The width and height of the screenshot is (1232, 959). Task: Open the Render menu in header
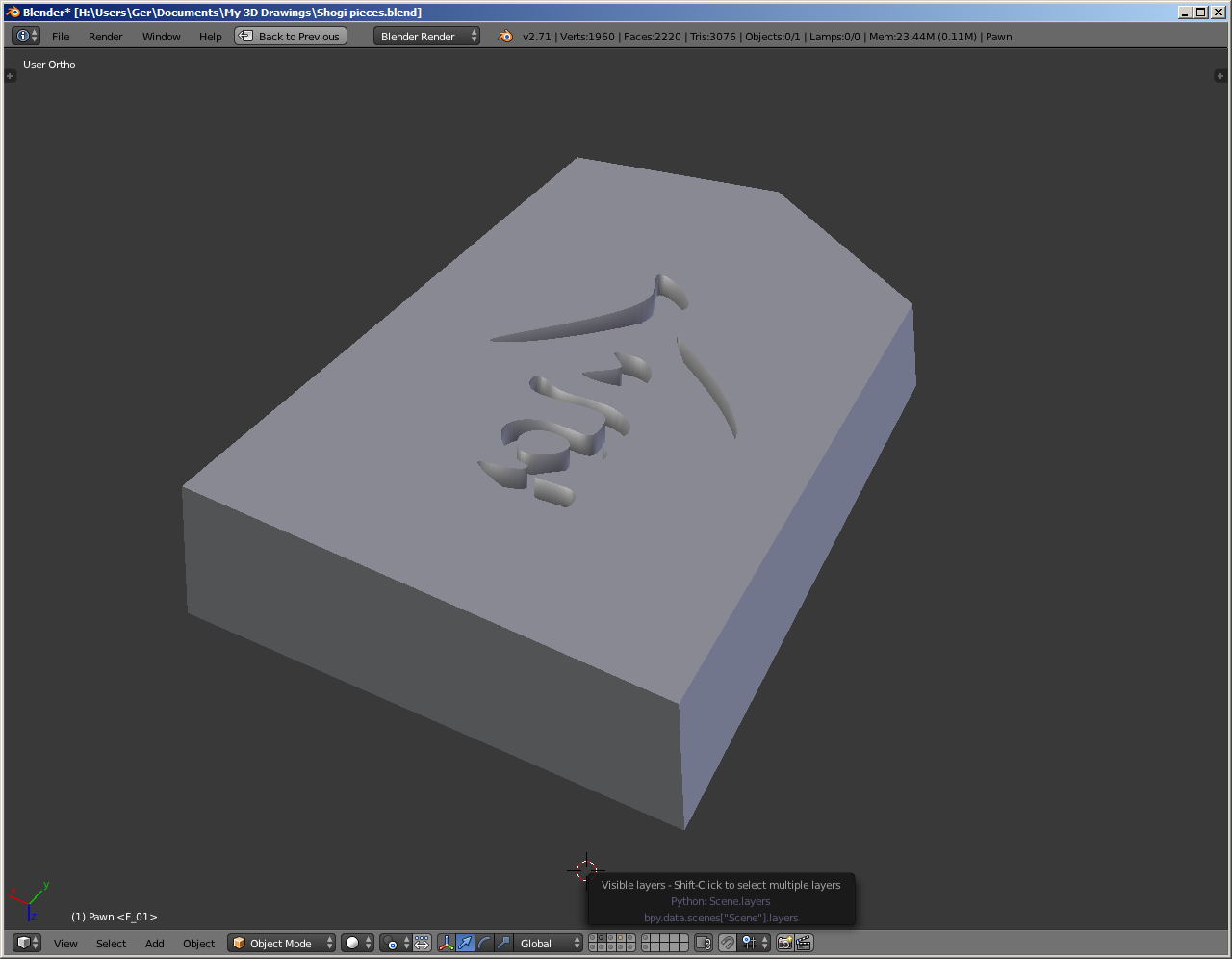[105, 37]
